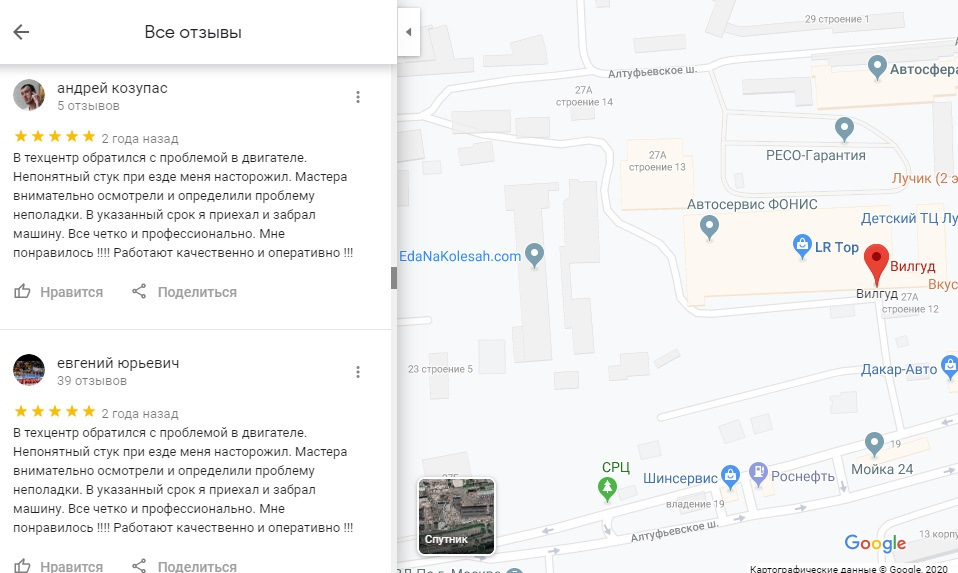Select the РЕСО-Гарантия map marker

(x=844, y=129)
